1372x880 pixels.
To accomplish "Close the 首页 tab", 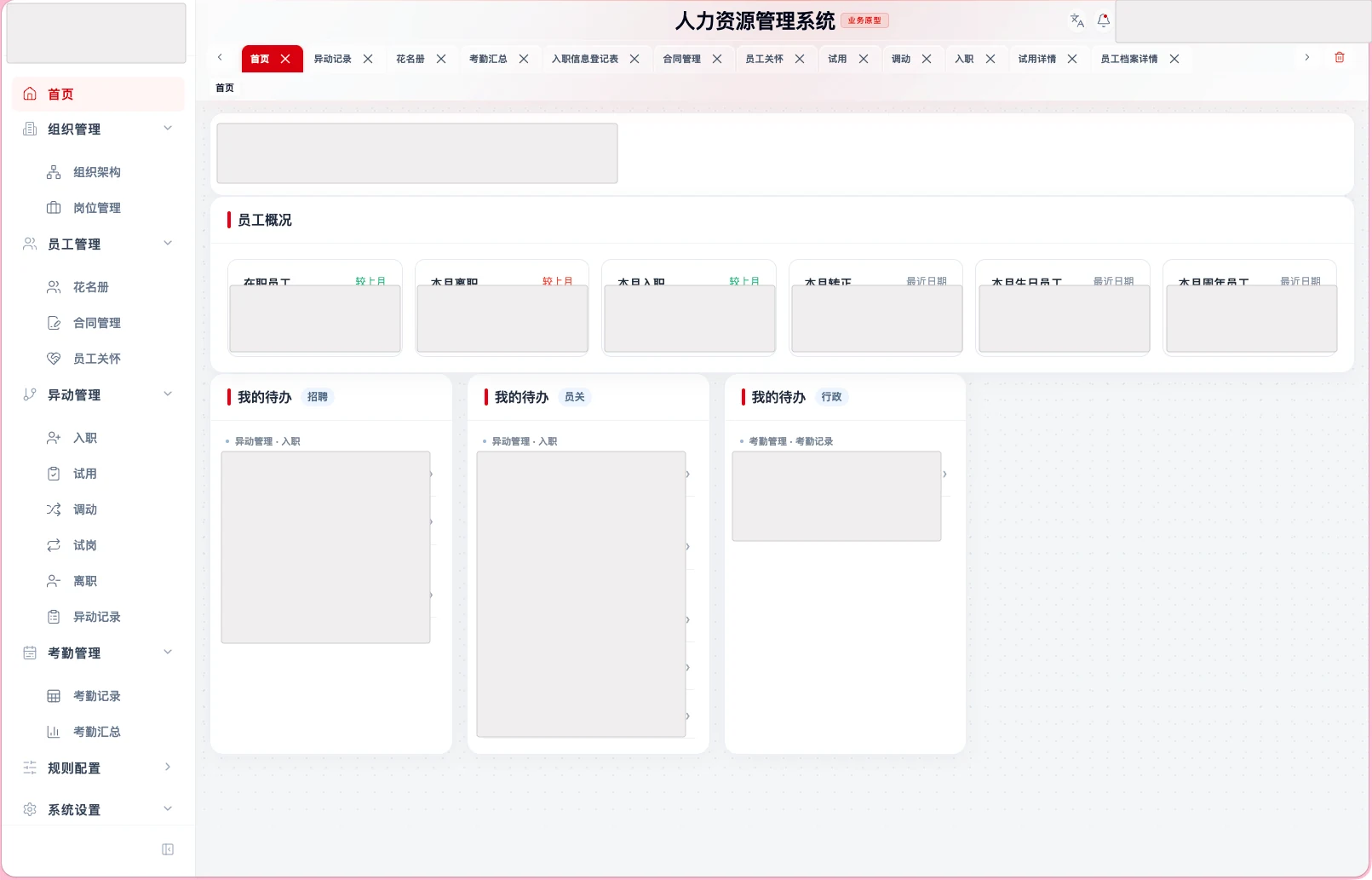I will 285,59.
